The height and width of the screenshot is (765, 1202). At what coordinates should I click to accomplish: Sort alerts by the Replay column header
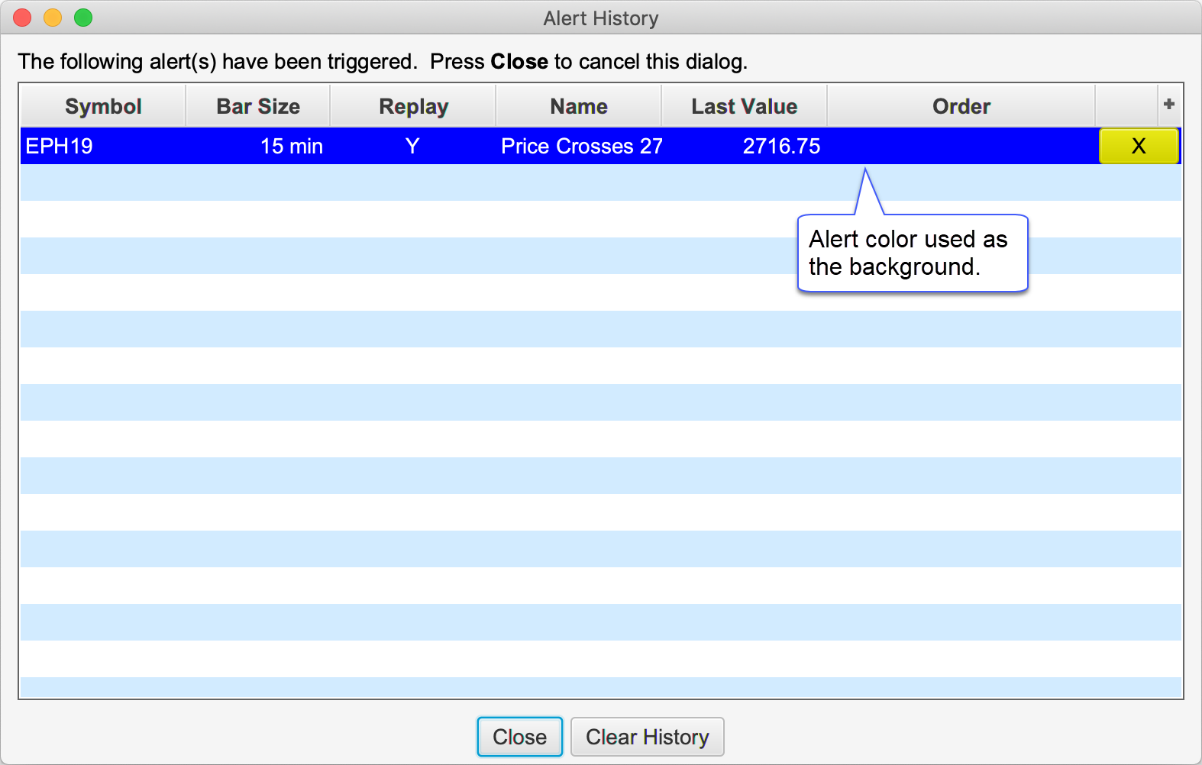[413, 106]
